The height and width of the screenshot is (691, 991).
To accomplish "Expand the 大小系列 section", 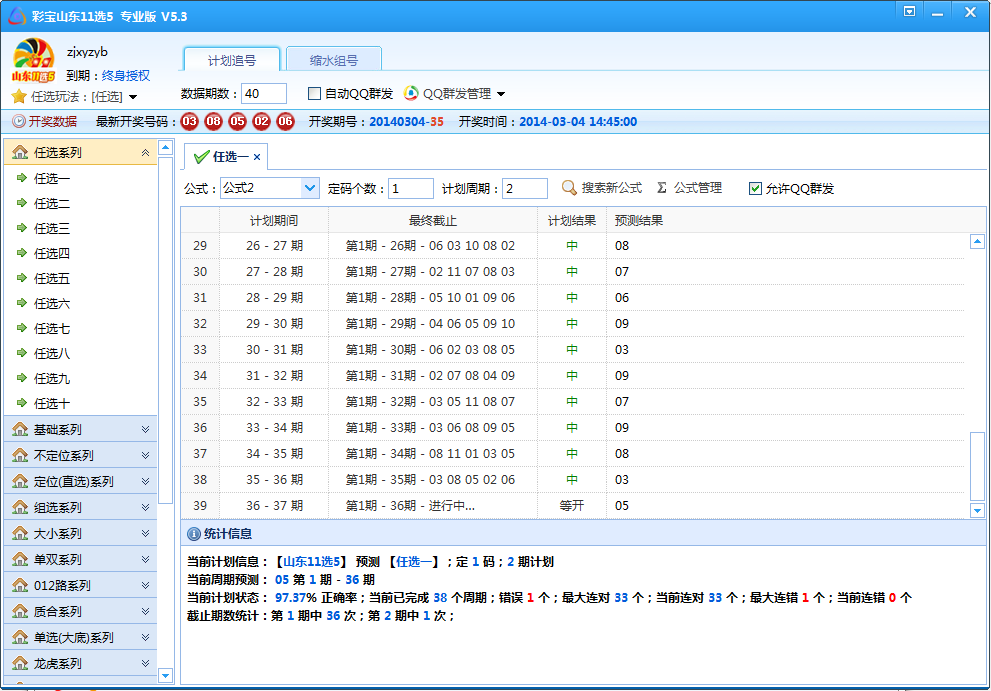I will tap(145, 533).
